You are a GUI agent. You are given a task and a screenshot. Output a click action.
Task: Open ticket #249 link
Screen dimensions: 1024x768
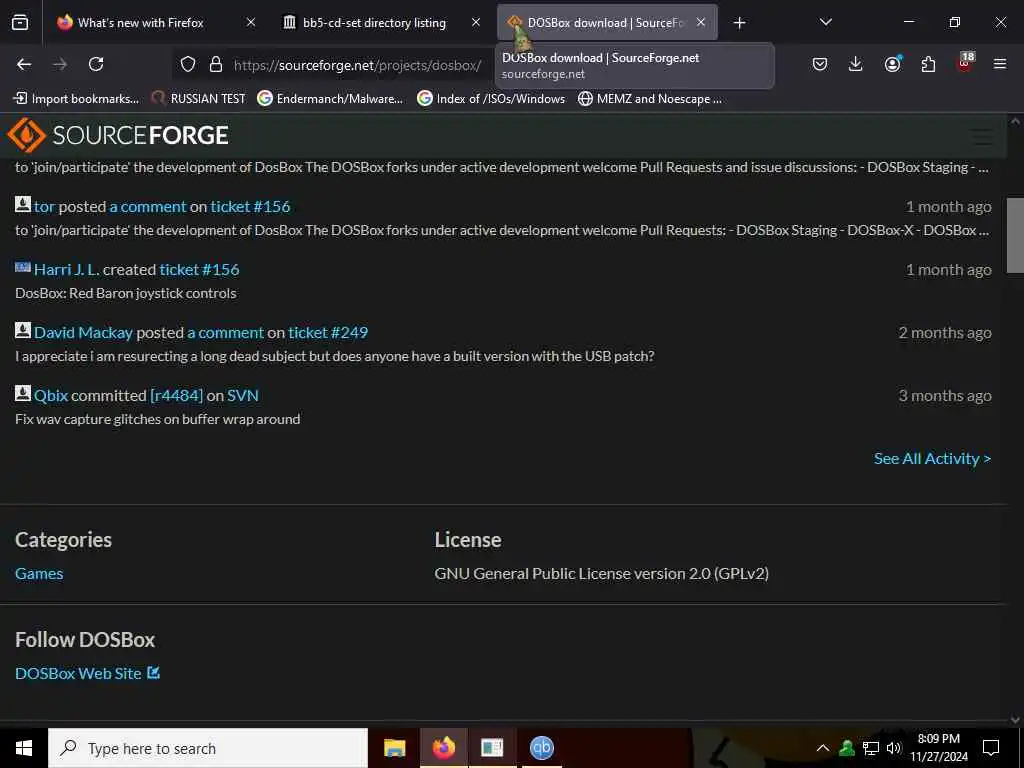(x=328, y=332)
